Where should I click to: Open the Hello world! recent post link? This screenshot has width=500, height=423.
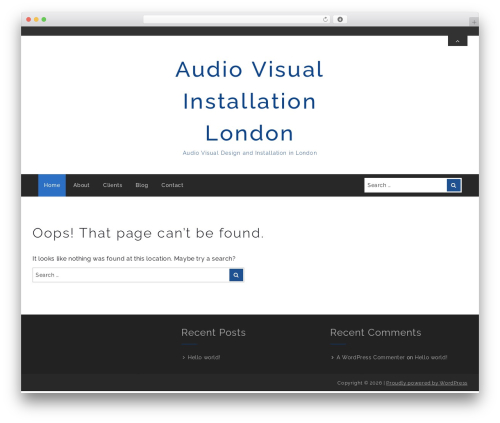(x=204, y=357)
